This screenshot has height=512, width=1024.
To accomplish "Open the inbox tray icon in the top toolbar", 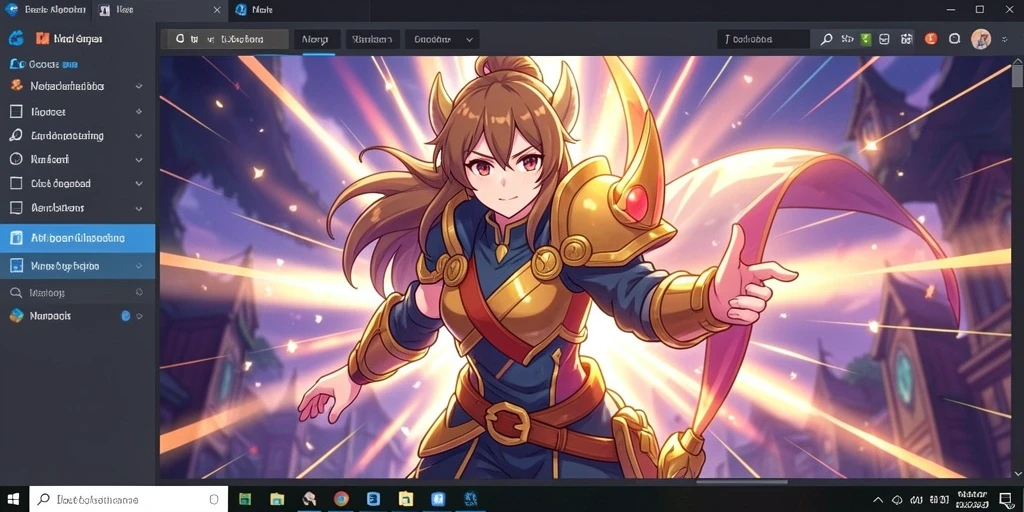I will pos(884,39).
